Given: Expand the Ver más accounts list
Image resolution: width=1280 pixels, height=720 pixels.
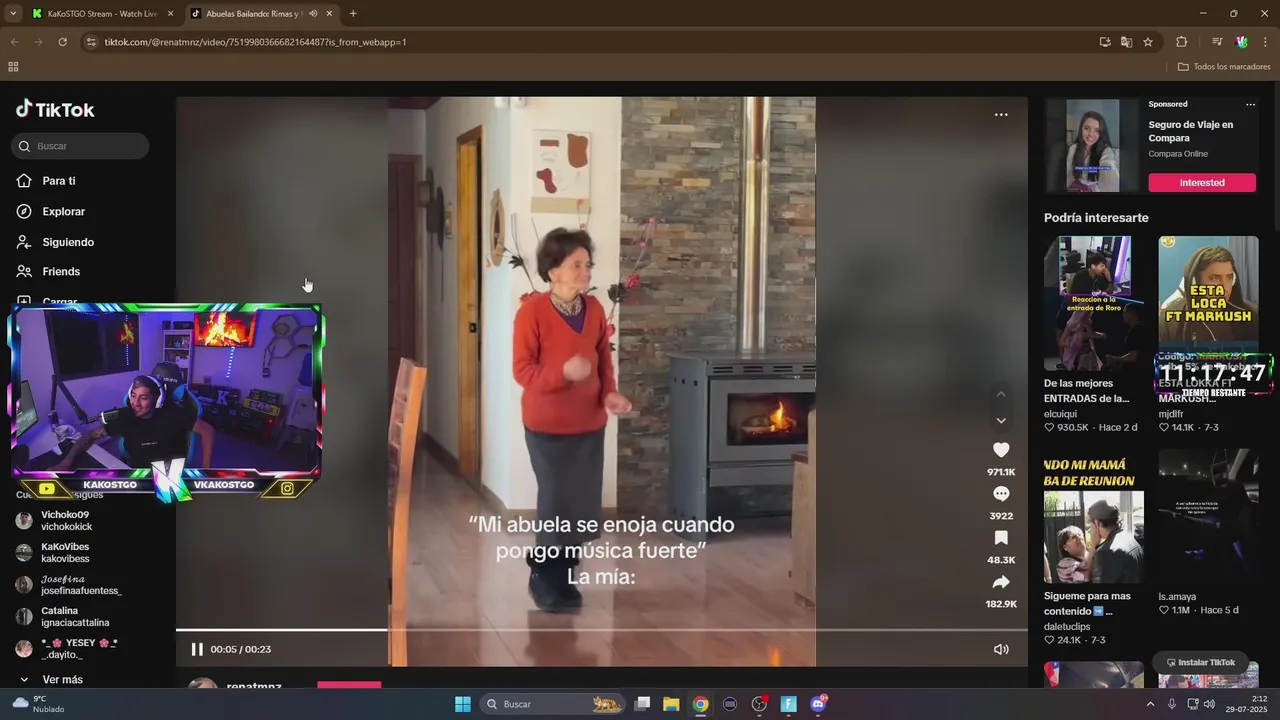Looking at the screenshot, I should [x=52, y=680].
